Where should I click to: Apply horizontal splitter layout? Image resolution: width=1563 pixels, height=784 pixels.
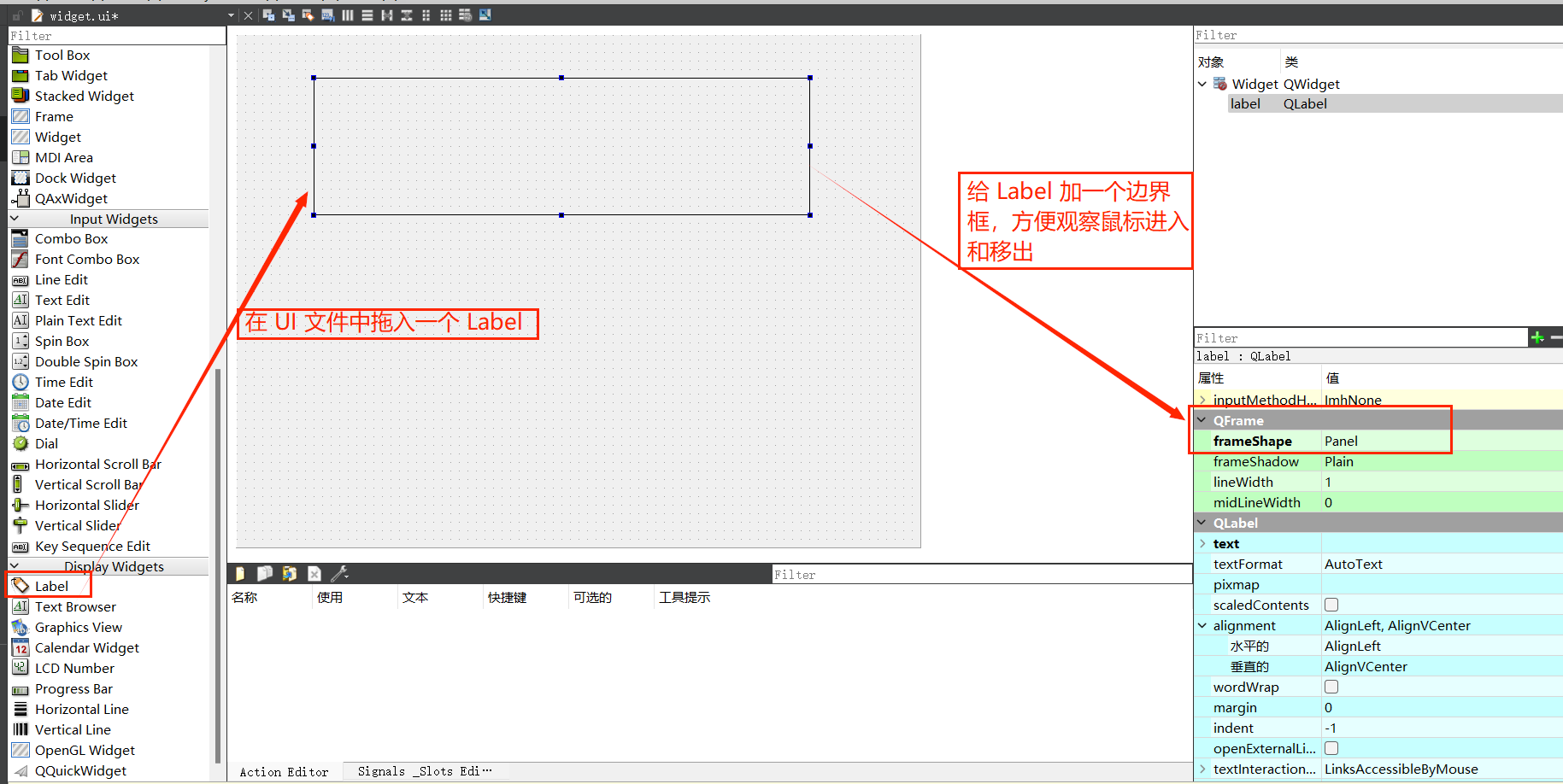(x=387, y=15)
